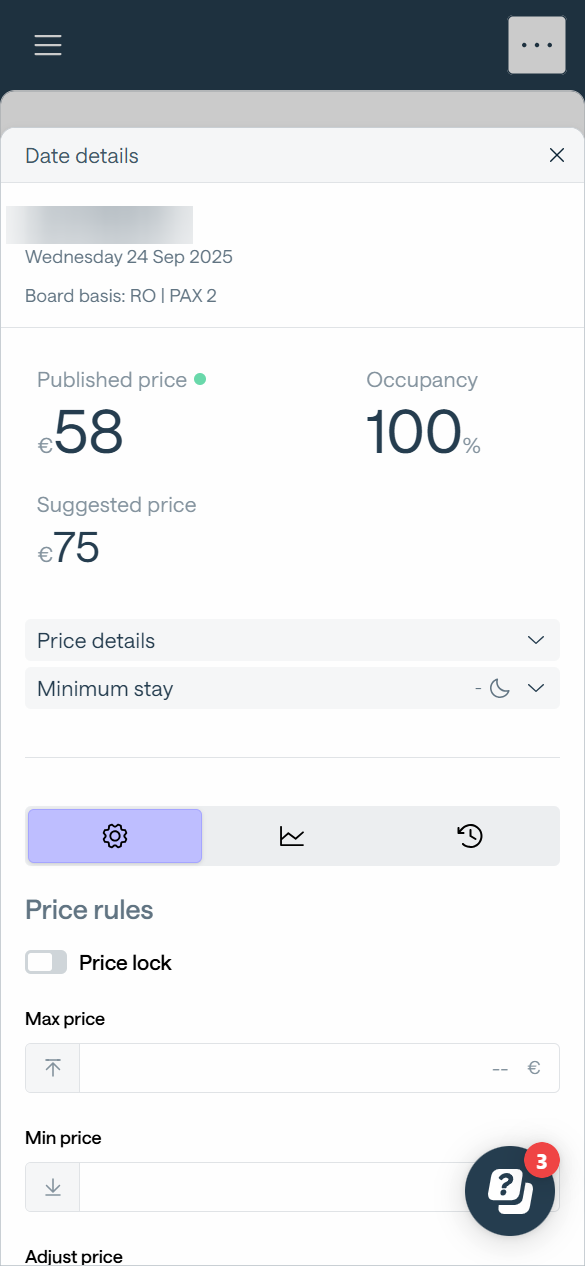Expand the Price details section
This screenshot has width=585, height=1266.
292,640
